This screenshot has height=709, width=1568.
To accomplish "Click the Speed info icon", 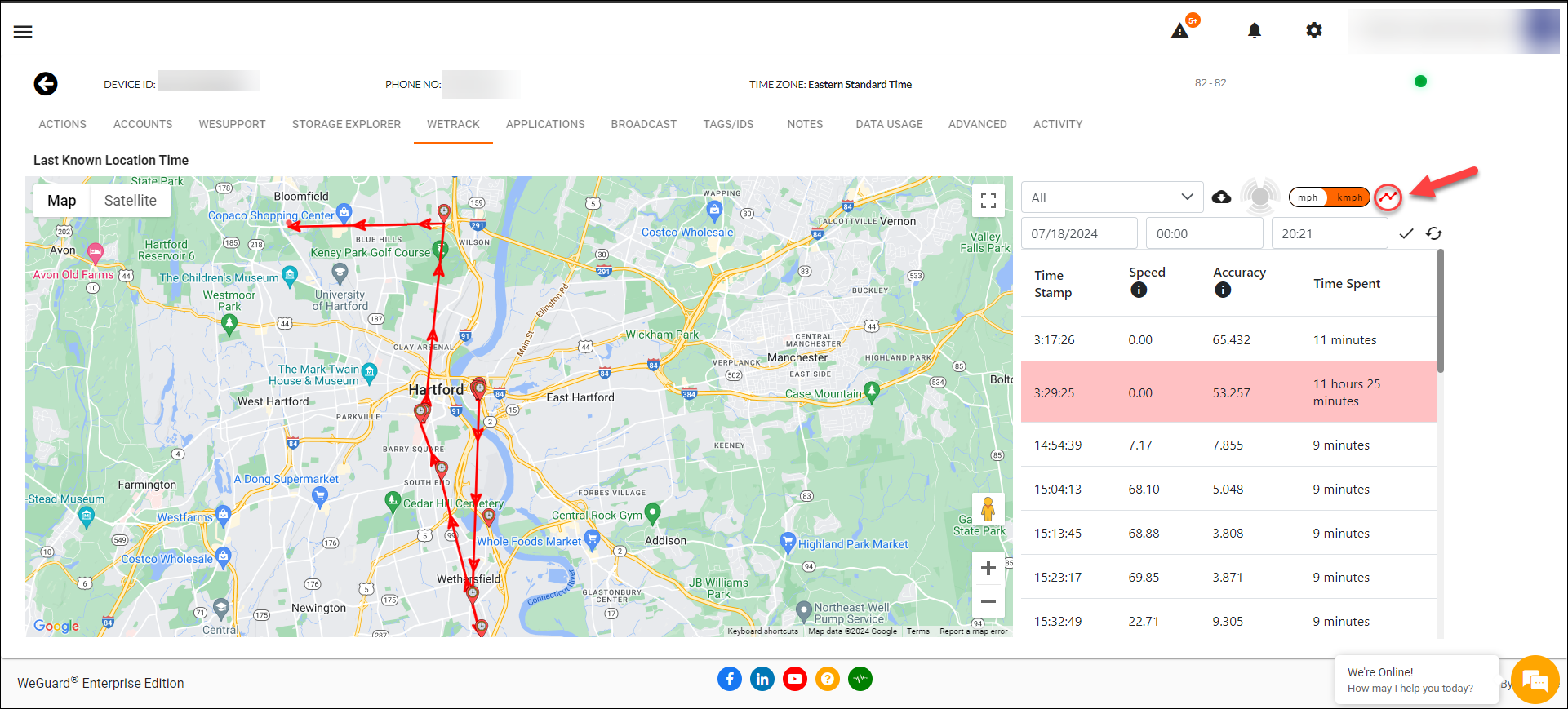I will pos(1139,290).
